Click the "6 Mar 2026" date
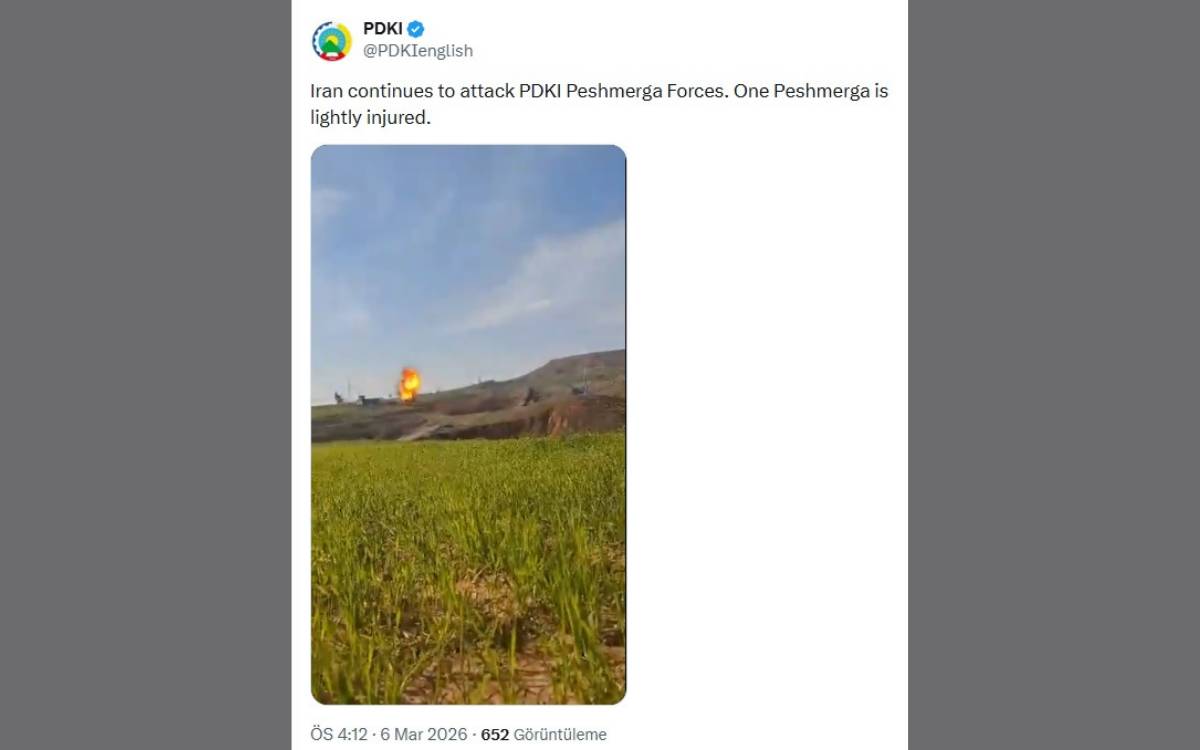The height and width of the screenshot is (750, 1200). (425, 734)
